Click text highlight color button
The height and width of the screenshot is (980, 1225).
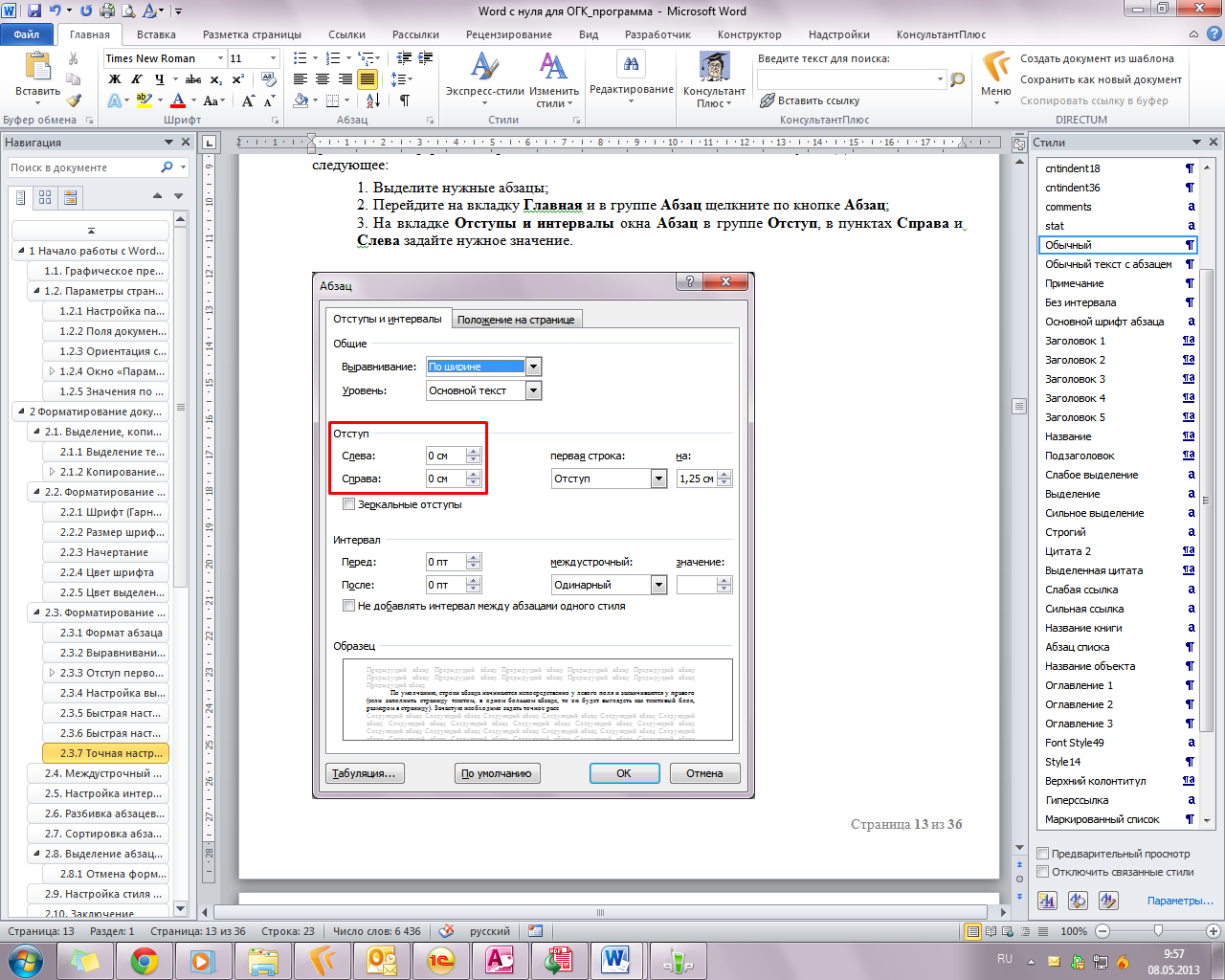click(x=144, y=100)
